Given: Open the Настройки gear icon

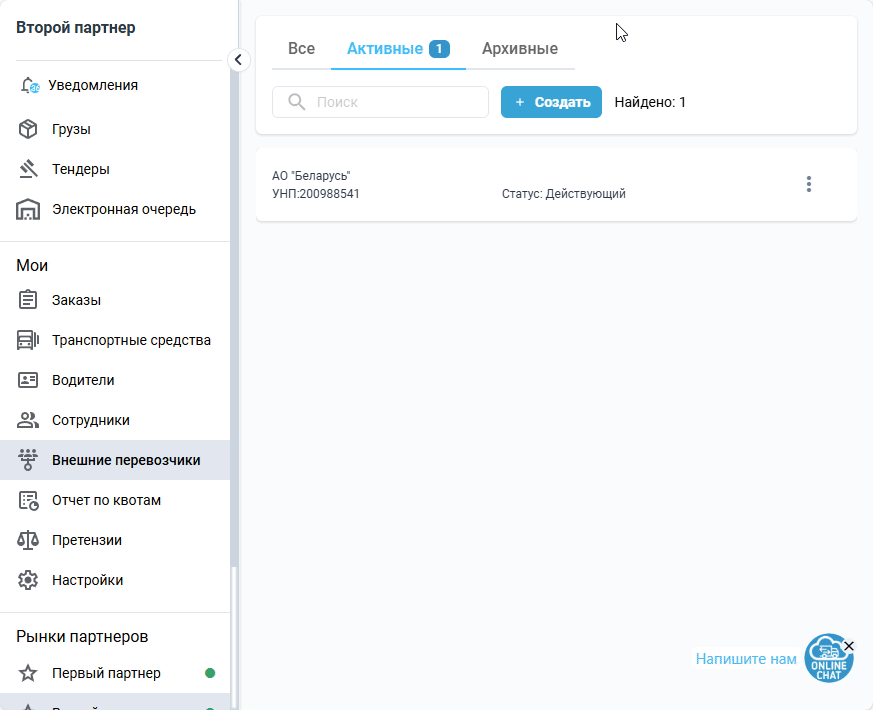Looking at the screenshot, I should pyautogui.click(x=30, y=579).
